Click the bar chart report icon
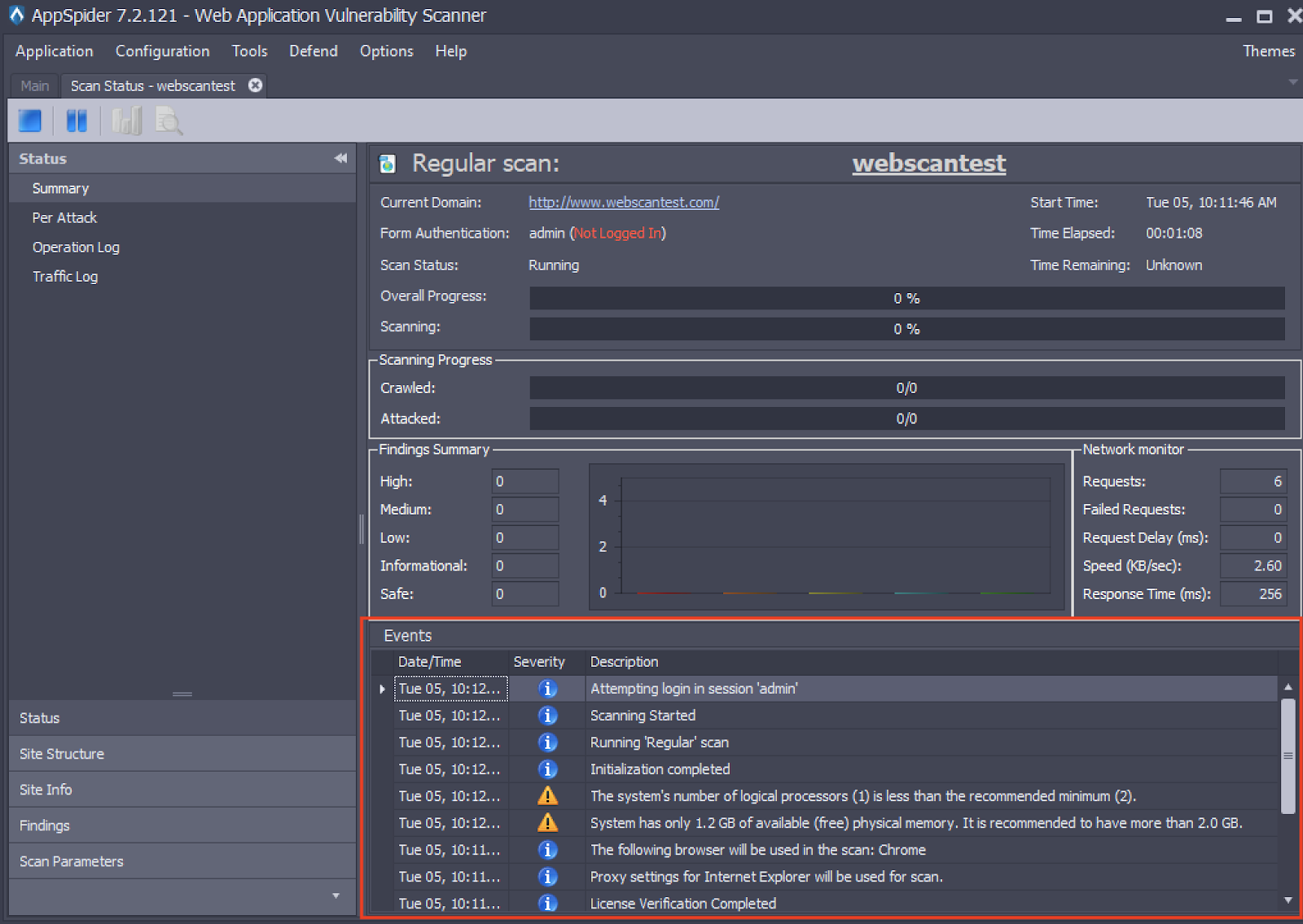The width and height of the screenshot is (1303, 924). tap(126, 121)
